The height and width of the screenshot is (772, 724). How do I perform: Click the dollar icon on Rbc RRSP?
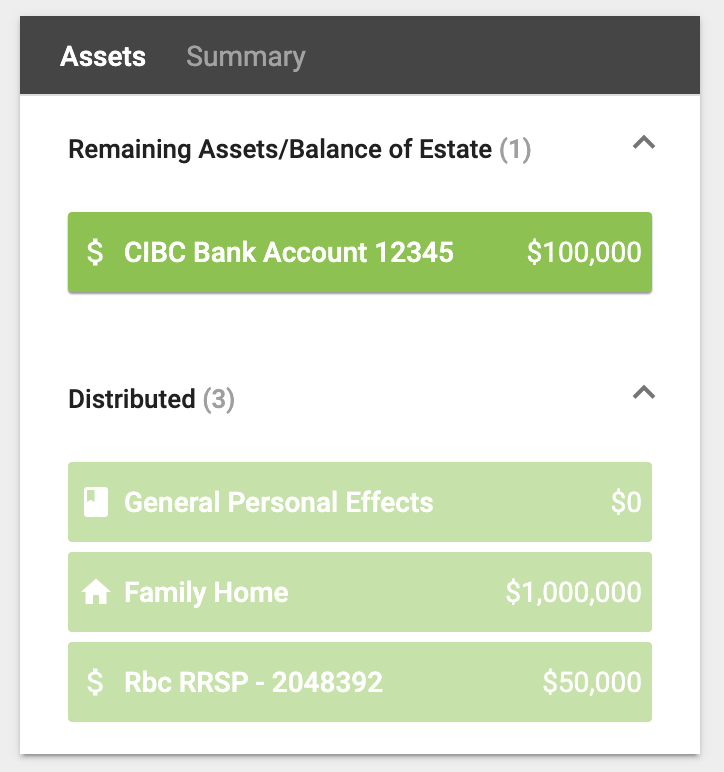(95, 682)
